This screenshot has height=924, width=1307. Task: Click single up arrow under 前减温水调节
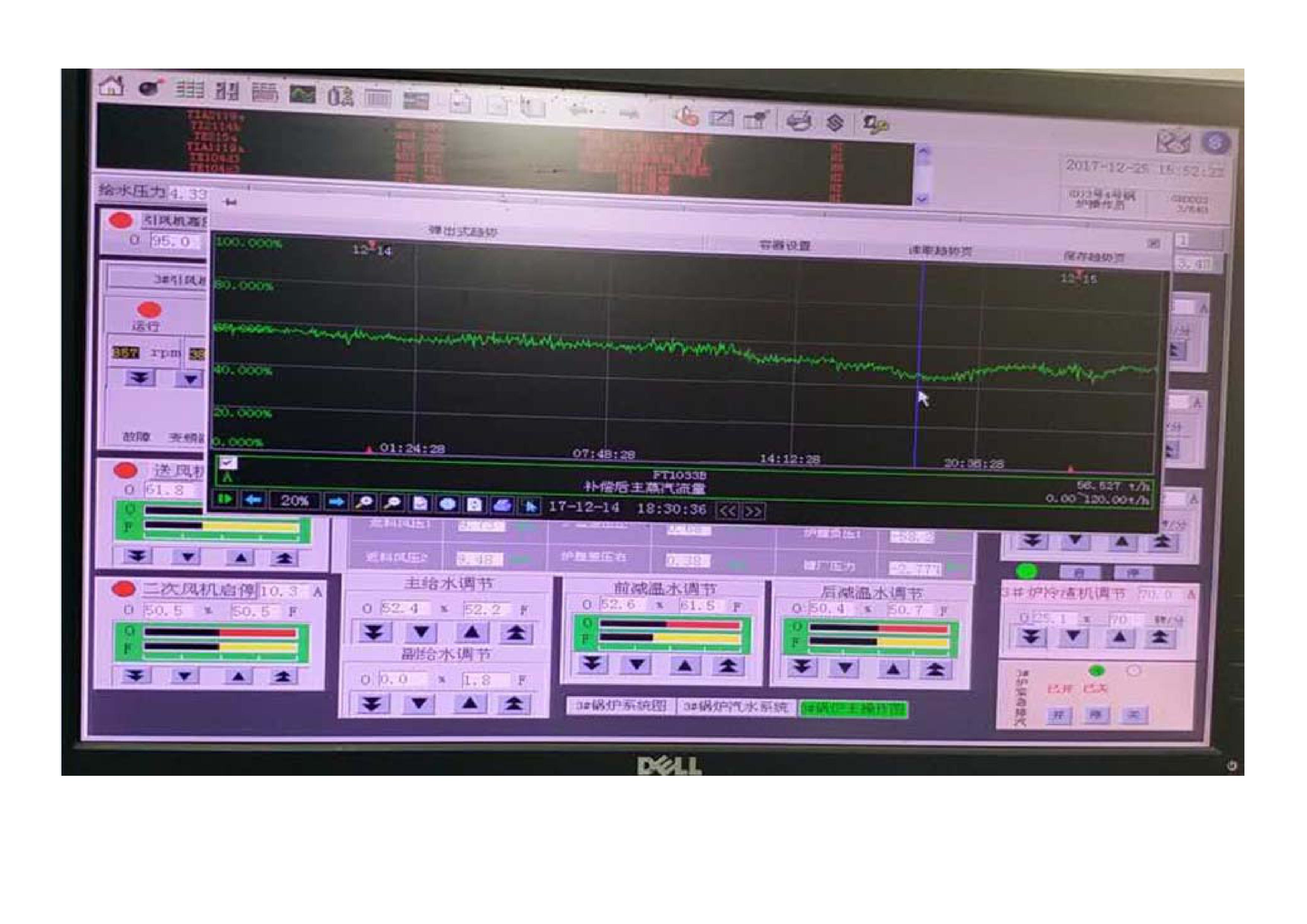click(685, 665)
